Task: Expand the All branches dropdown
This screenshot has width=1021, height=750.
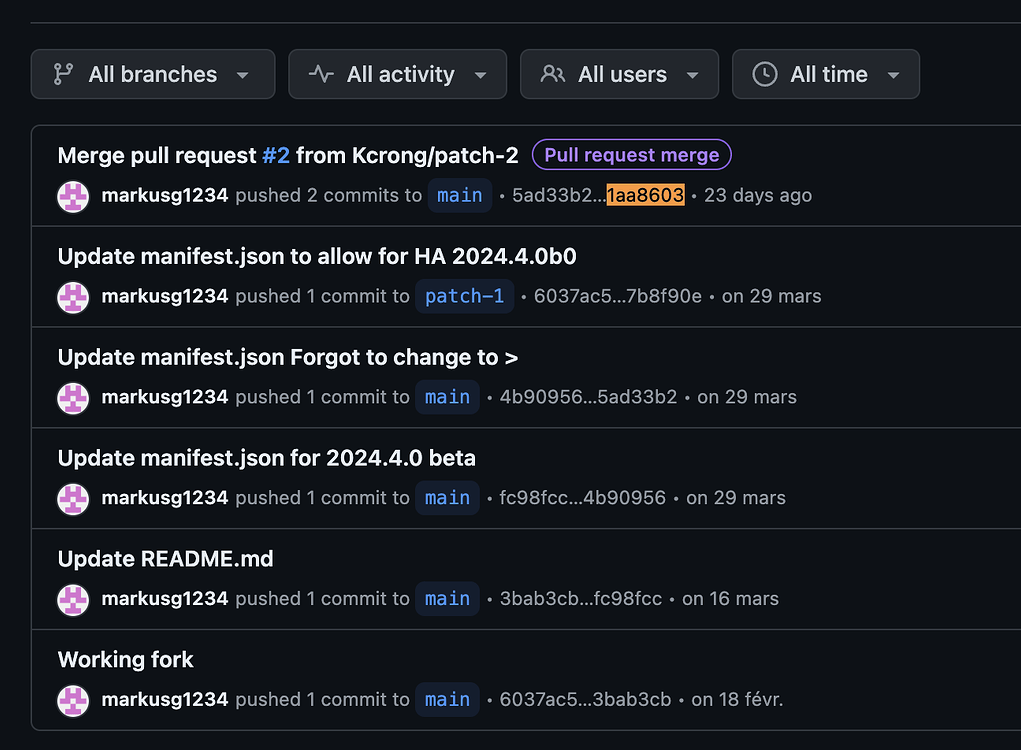Action: [x=242, y=75]
